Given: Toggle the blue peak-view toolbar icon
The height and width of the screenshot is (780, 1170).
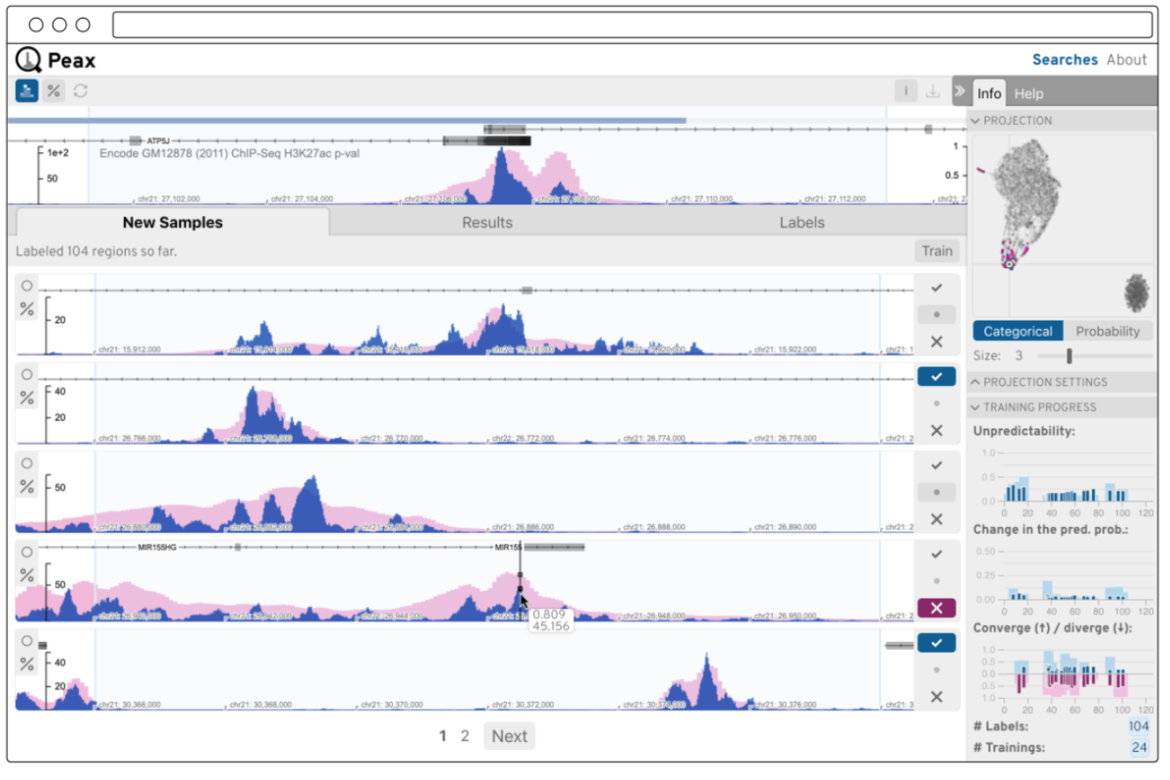Looking at the screenshot, I should pos(27,91).
